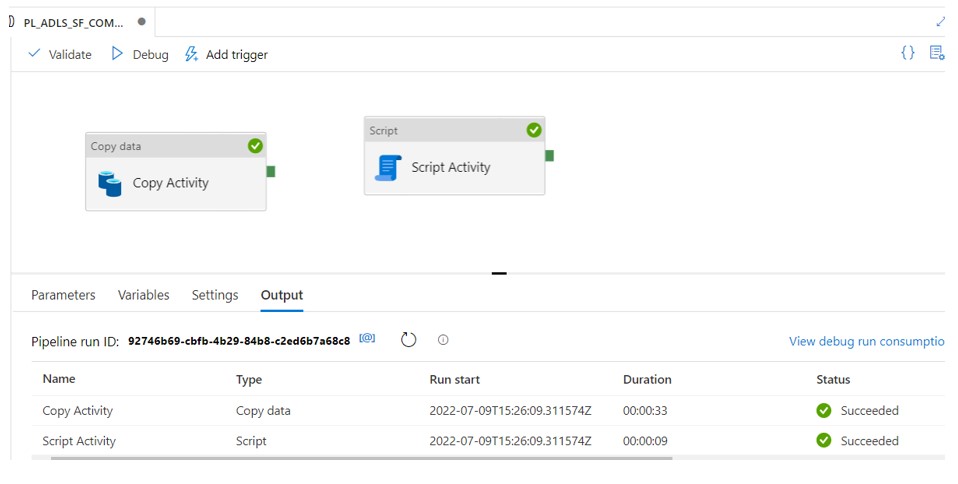Viewport: 958px width, 484px height.
Task: Collapse the bottom output panel handle
Action: click(499, 273)
